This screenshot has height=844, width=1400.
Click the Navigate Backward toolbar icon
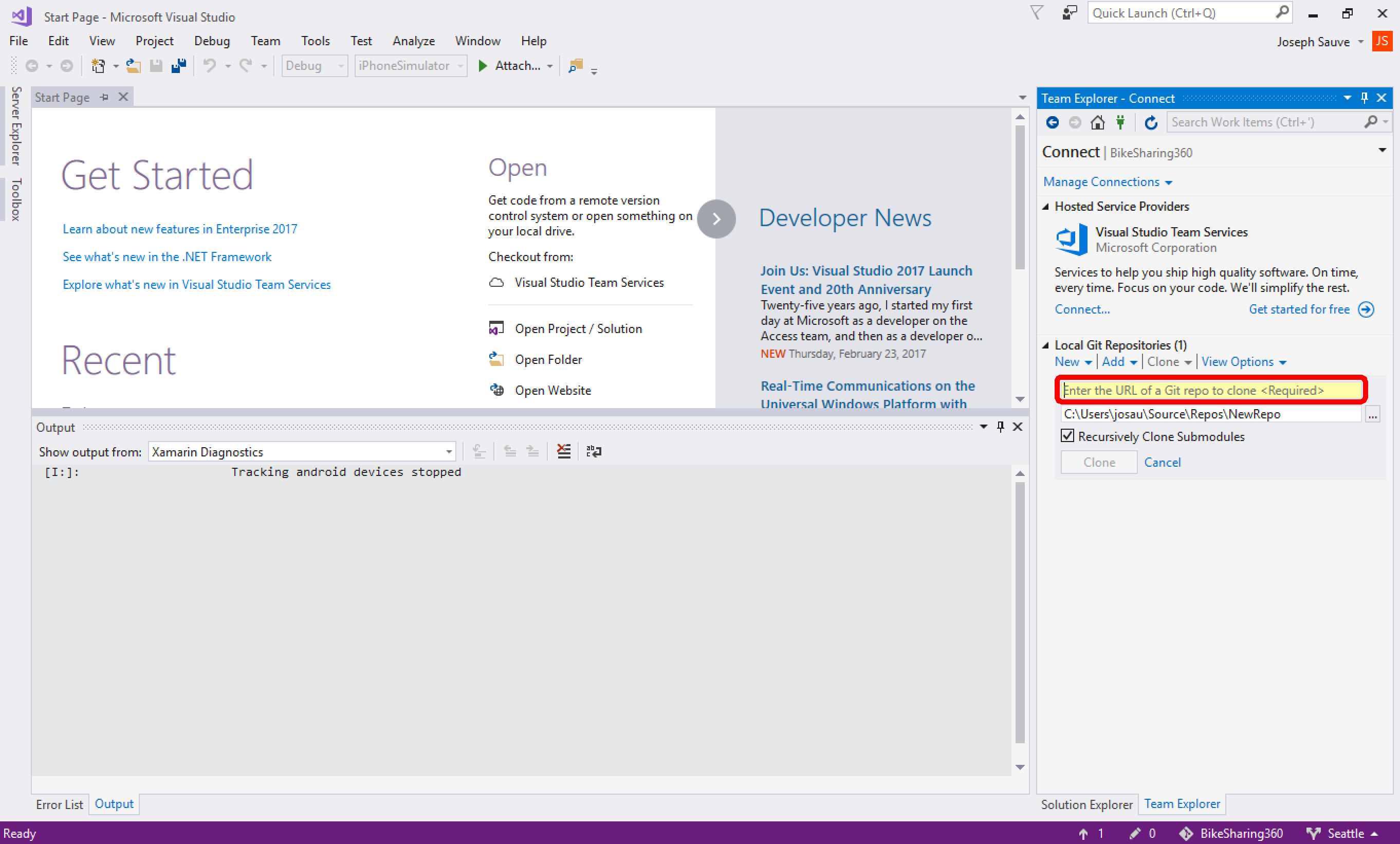point(32,66)
